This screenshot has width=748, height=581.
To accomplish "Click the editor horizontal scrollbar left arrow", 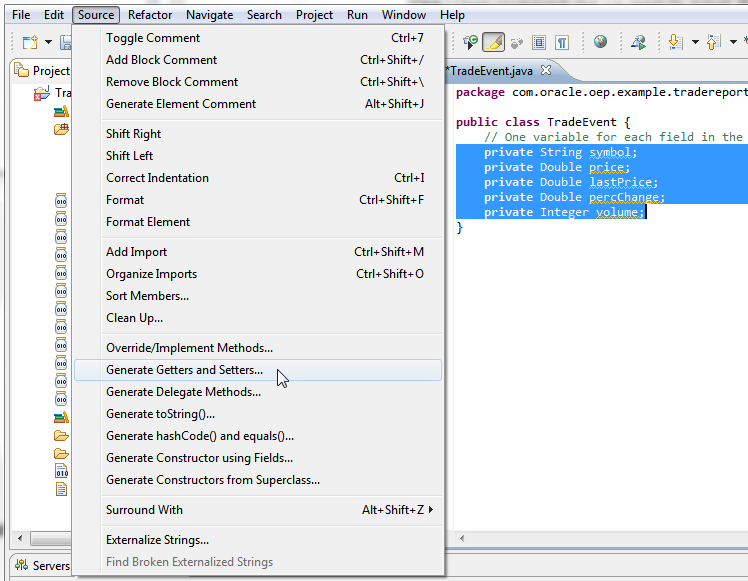I will pyautogui.click(x=462, y=539).
